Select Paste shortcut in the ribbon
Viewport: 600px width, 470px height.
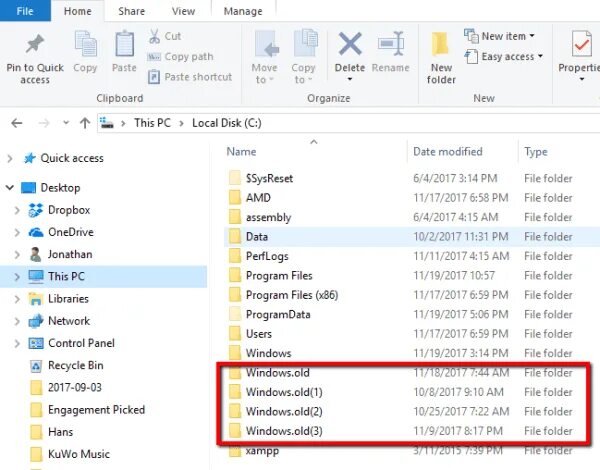pyautogui.click(x=190, y=77)
